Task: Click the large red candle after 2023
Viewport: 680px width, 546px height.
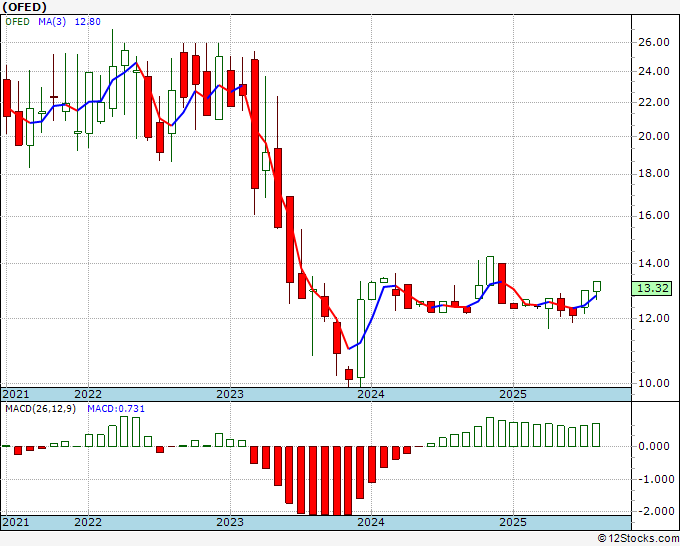Action: click(x=255, y=124)
